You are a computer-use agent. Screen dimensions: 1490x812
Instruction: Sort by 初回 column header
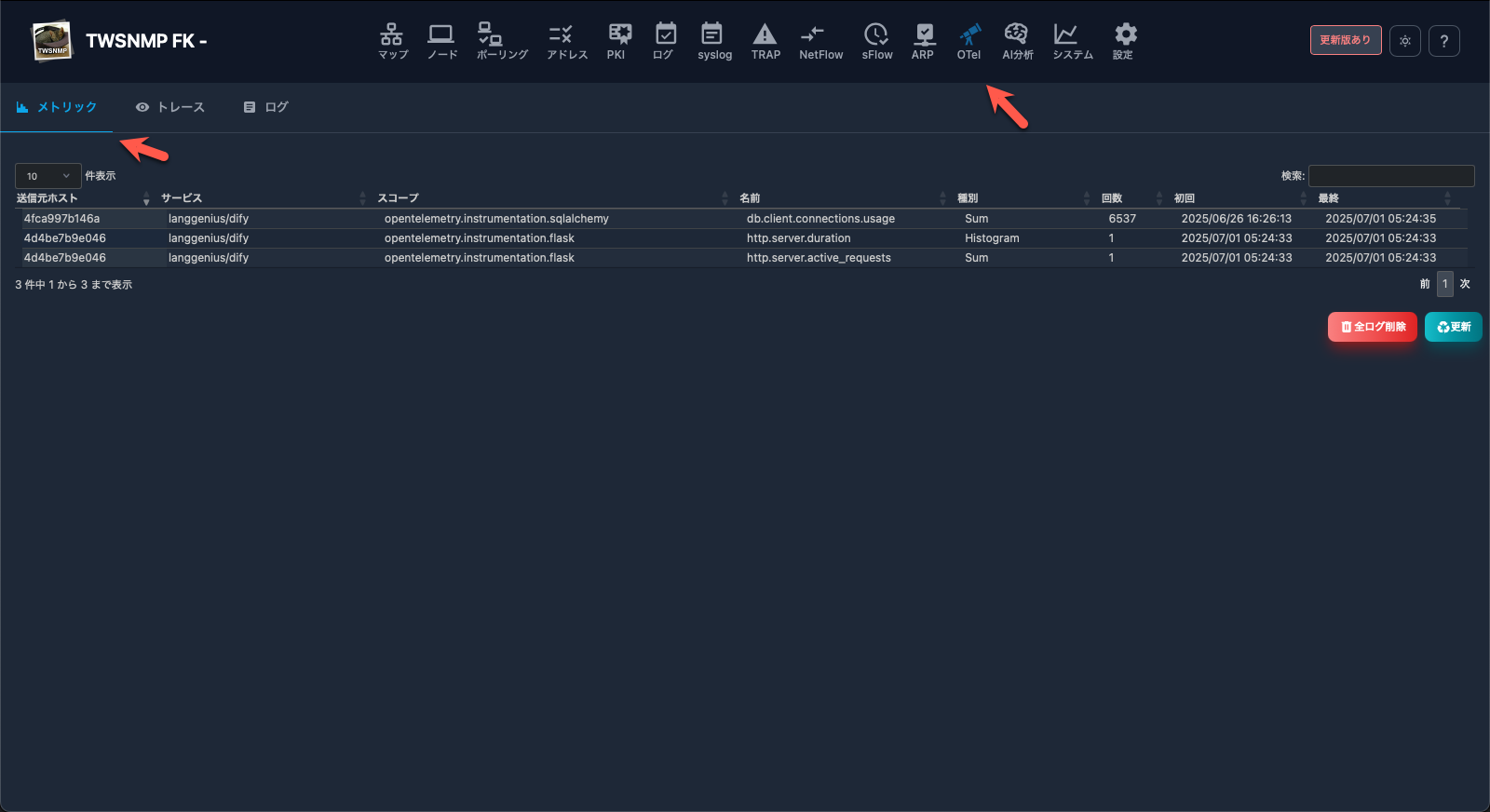click(x=1240, y=198)
